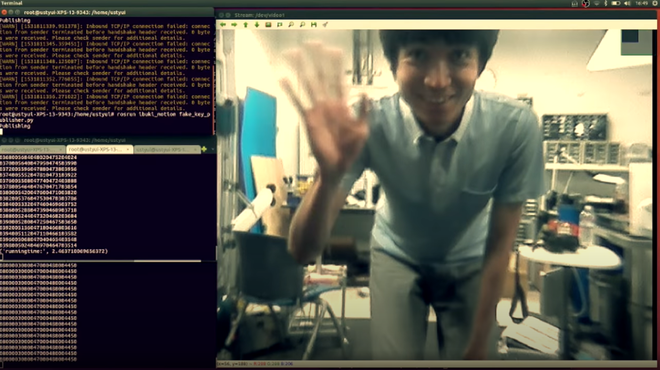
Task: Open the battery indicator menu
Action: pos(616,3)
